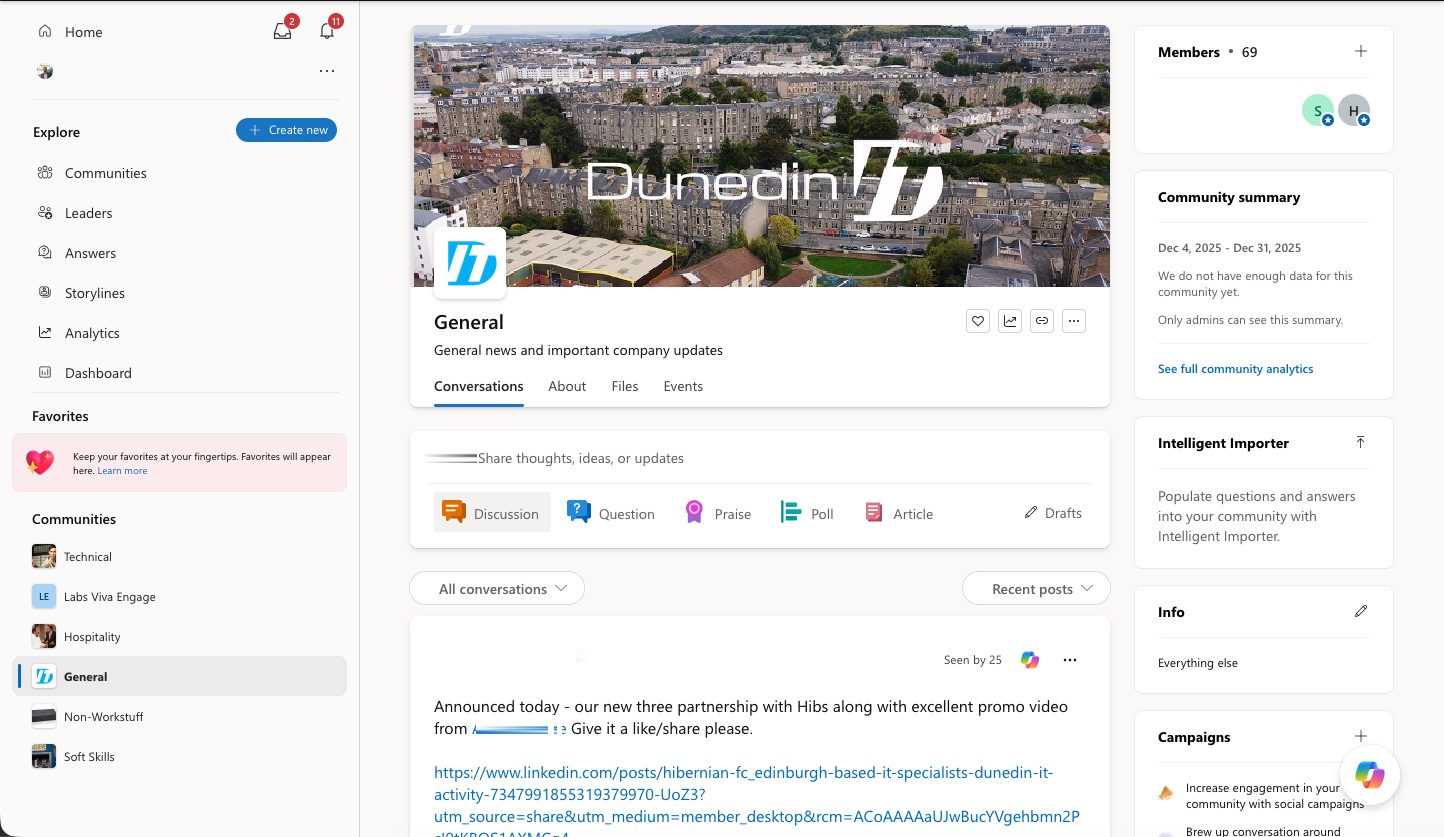
Task: Favorite the General community with heart icon
Action: pyautogui.click(x=978, y=321)
